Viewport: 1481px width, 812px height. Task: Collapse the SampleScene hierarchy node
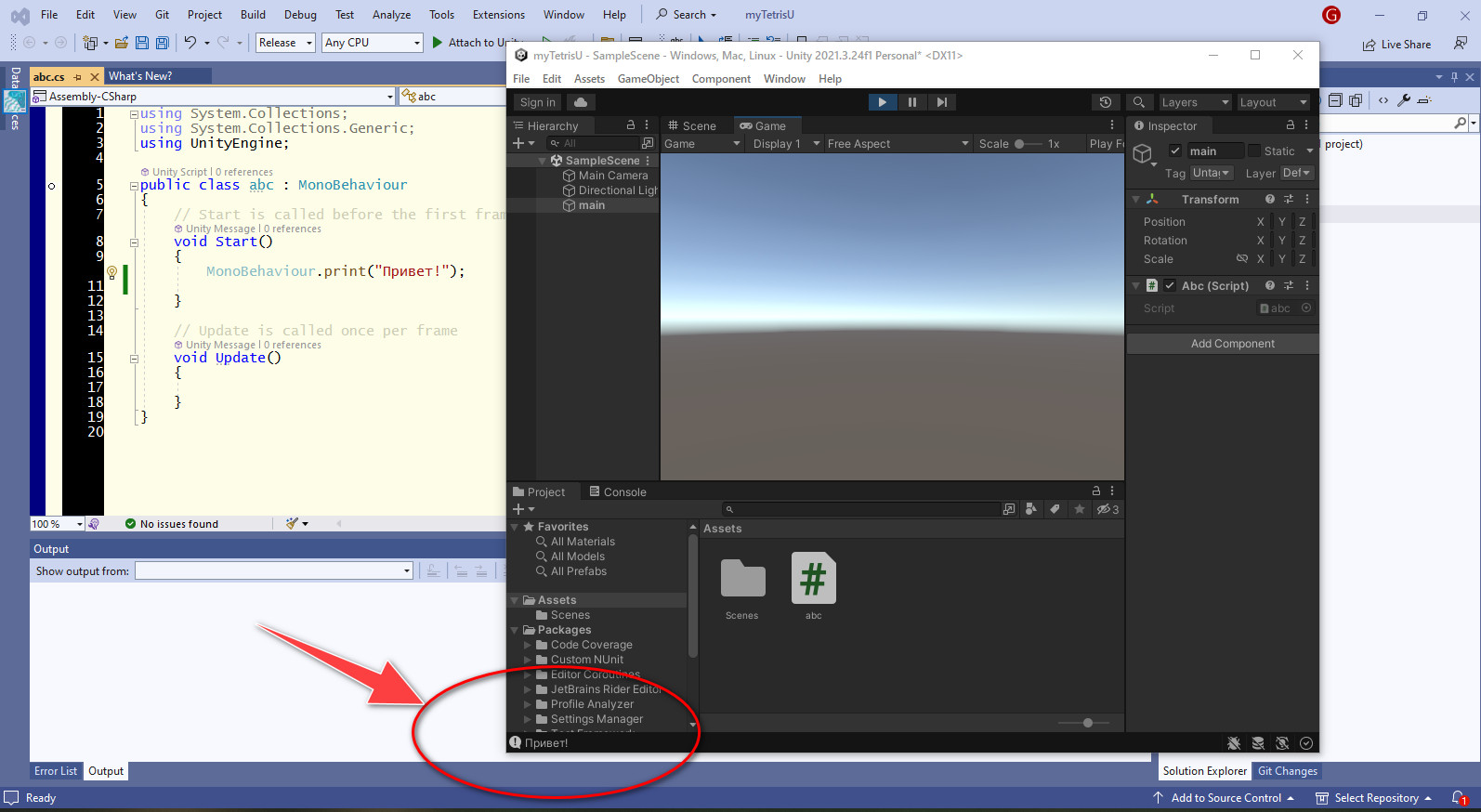pyautogui.click(x=543, y=161)
